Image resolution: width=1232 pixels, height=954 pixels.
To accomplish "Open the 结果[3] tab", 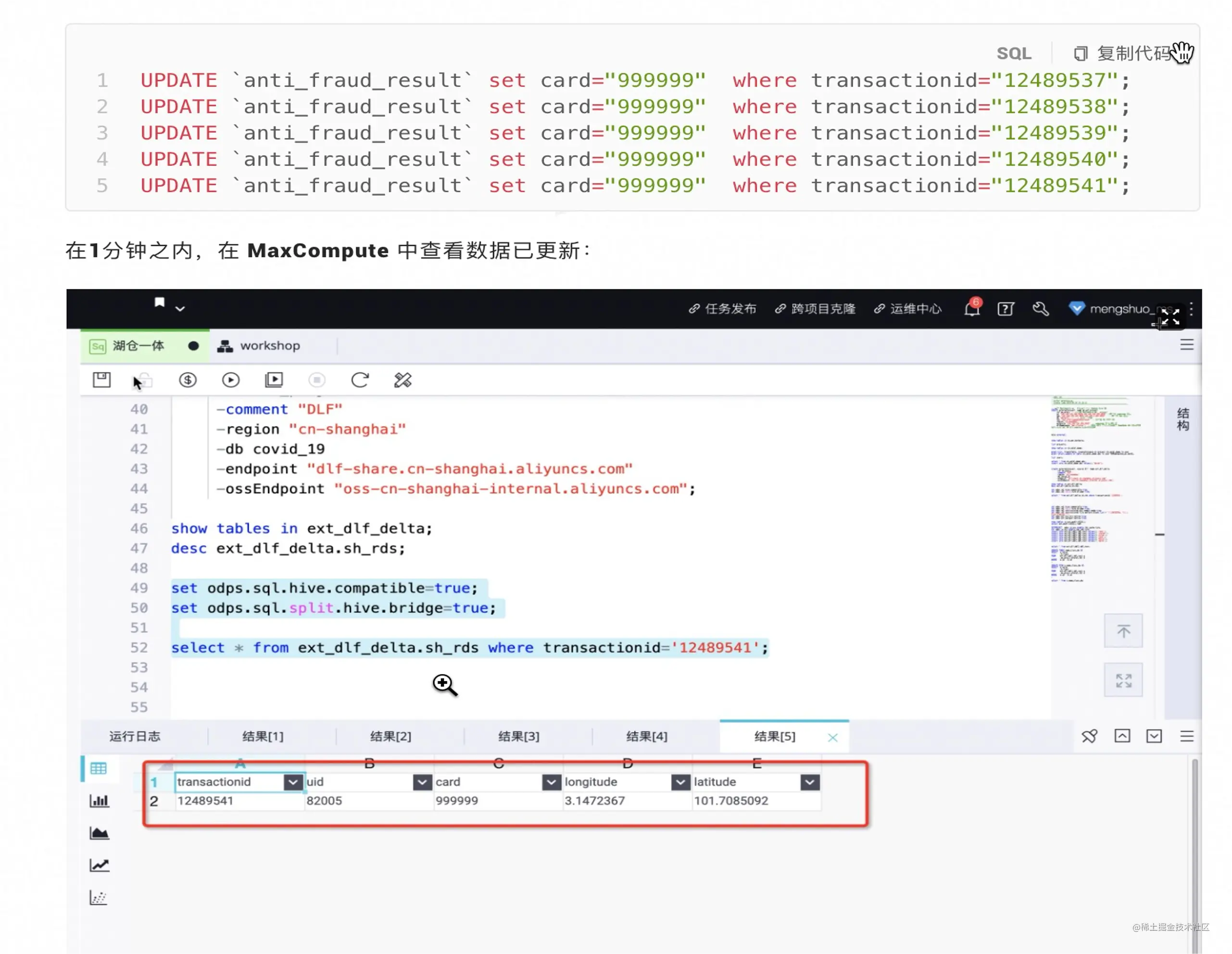I will [518, 736].
